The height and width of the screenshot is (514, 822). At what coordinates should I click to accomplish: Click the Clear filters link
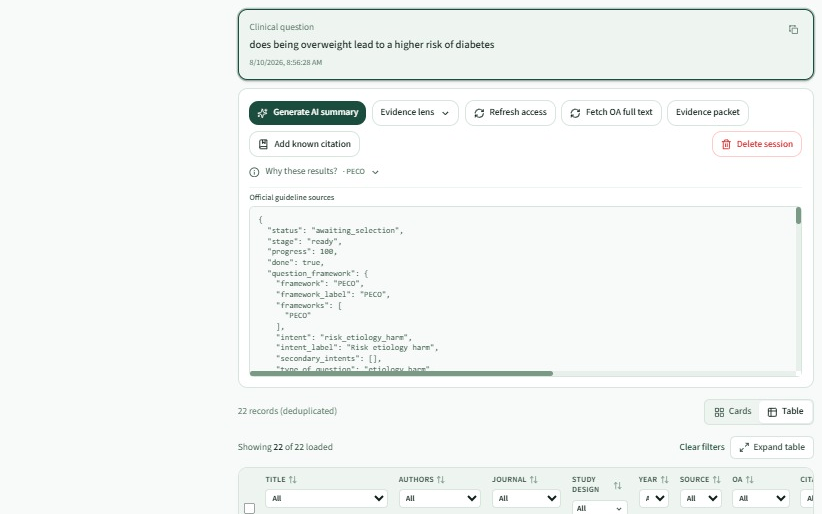click(701, 447)
